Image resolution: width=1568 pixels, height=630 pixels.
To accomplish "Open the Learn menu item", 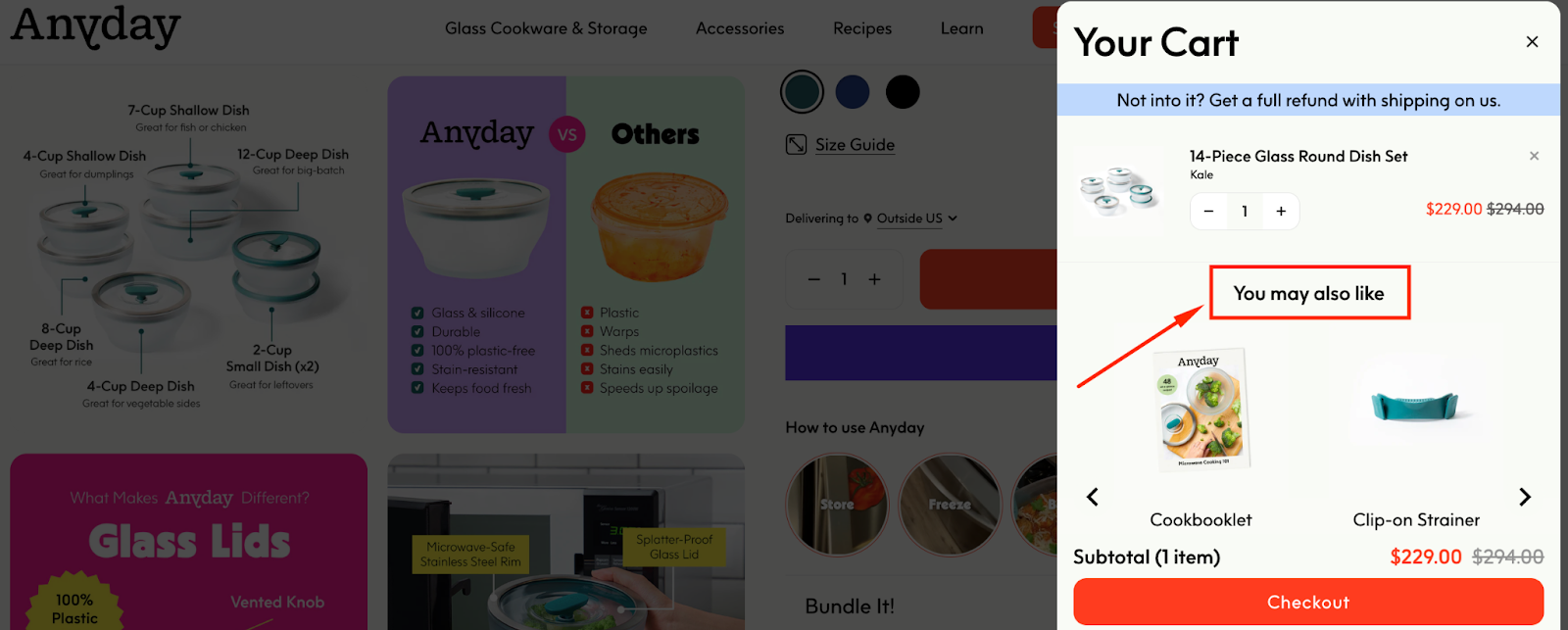I will pos(961,28).
